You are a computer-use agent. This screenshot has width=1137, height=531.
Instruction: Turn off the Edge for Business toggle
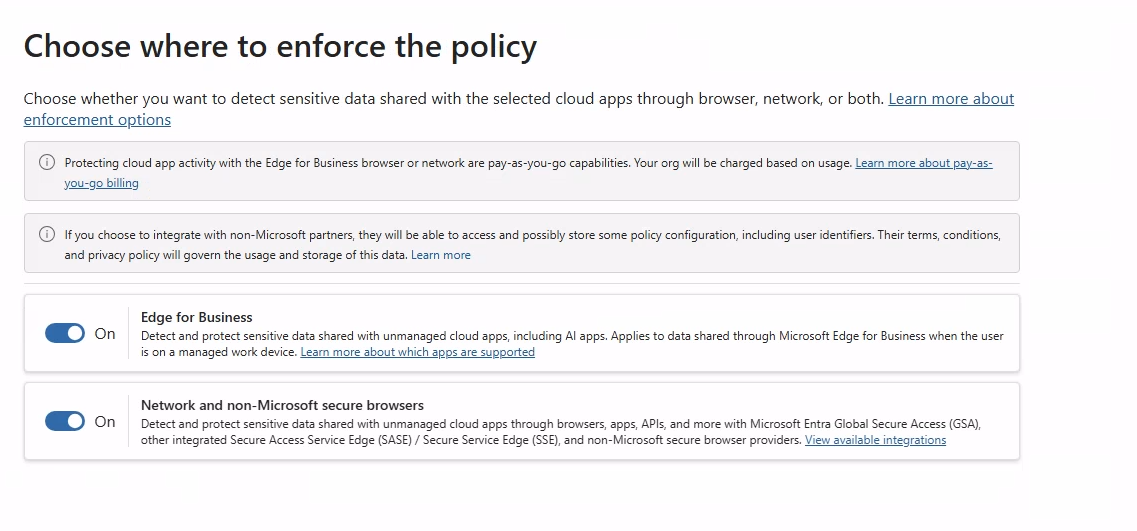pyautogui.click(x=65, y=334)
